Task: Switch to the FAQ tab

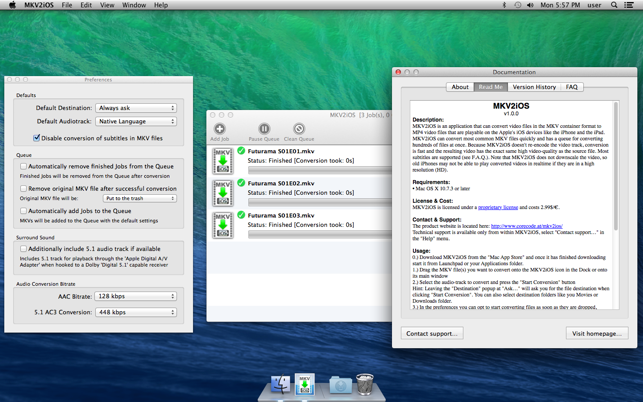Action: [572, 87]
